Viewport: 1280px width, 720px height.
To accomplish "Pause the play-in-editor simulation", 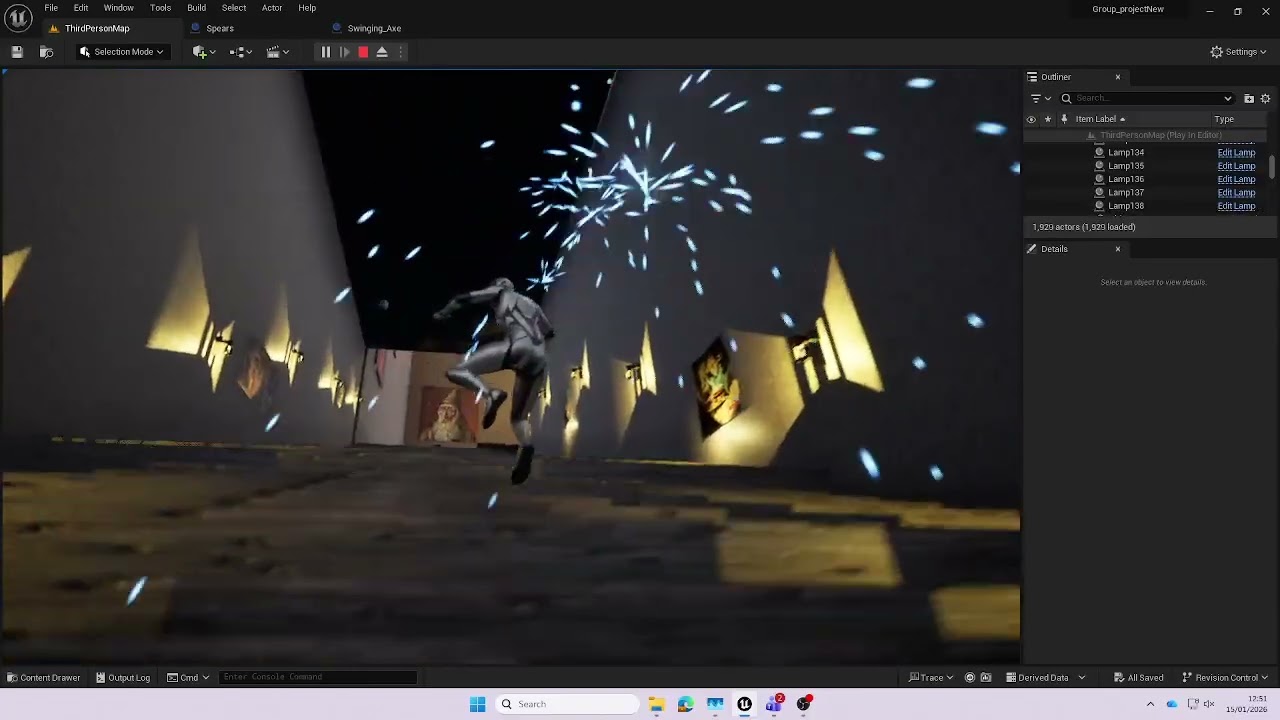I will [325, 52].
